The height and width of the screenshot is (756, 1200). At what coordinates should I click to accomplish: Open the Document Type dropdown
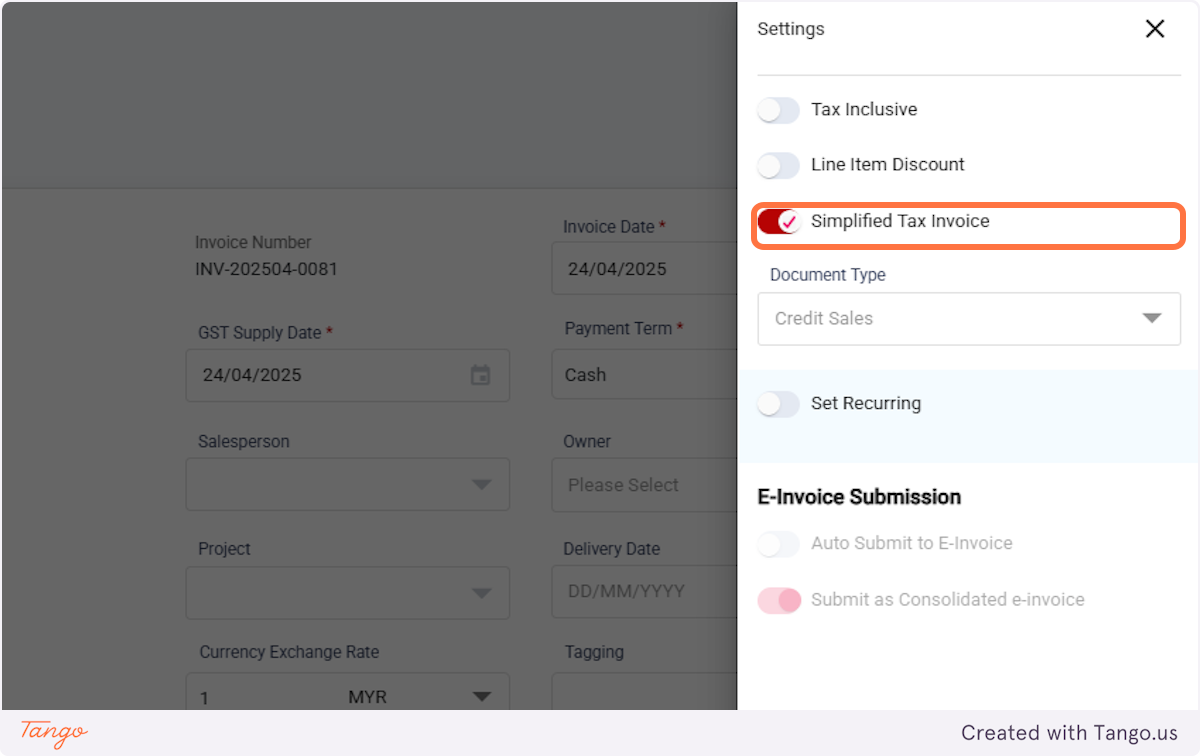tap(969, 319)
